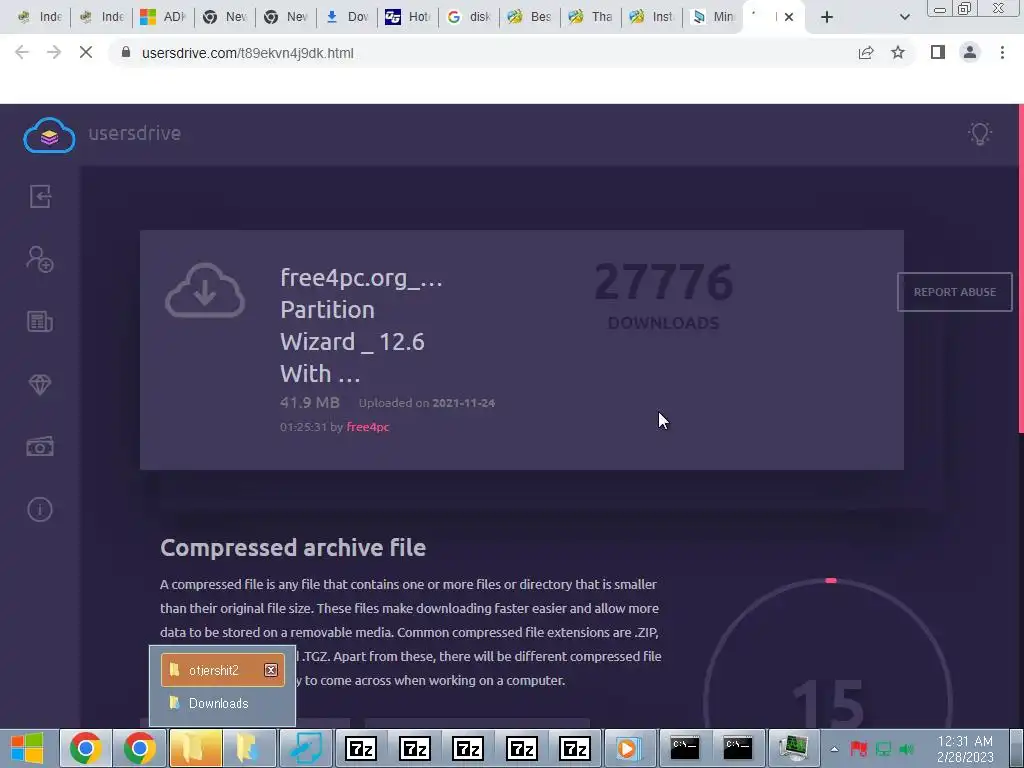
Task: Open the premium diamond sidebar icon
Action: click(40, 384)
